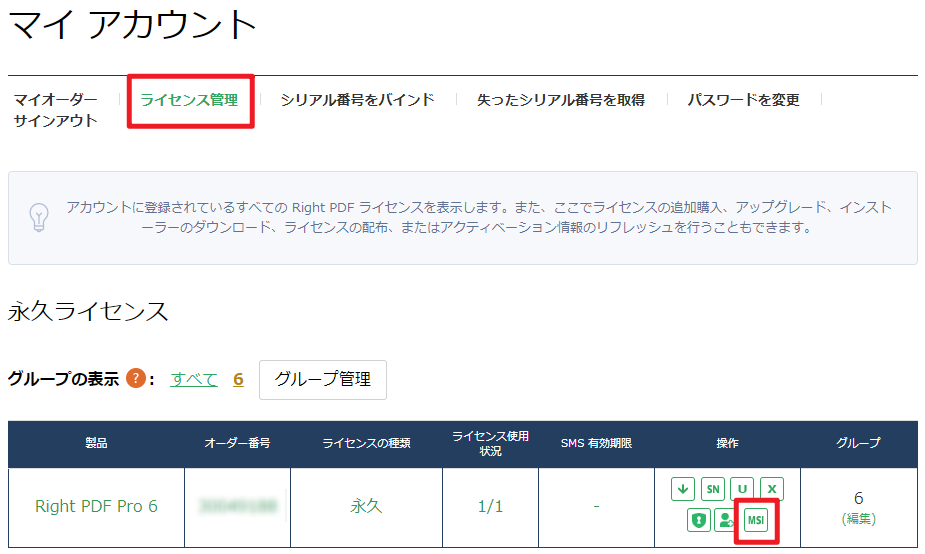The height and width of the screenshot is (554, 925).
Task: Click the マイ アカウント page title
Action: tap(133, 25)
